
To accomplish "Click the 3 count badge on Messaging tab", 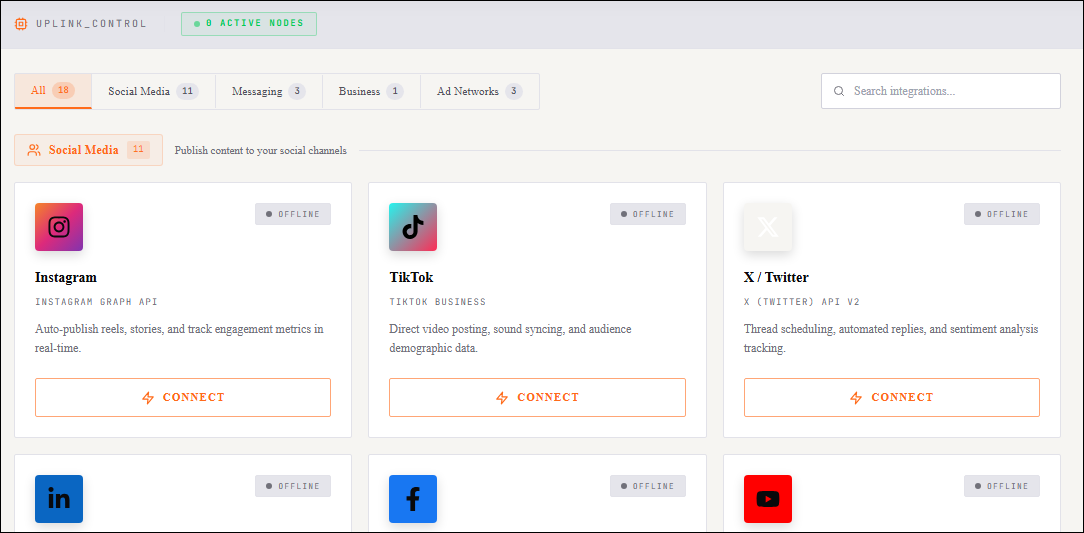I will tap(297, 91).
